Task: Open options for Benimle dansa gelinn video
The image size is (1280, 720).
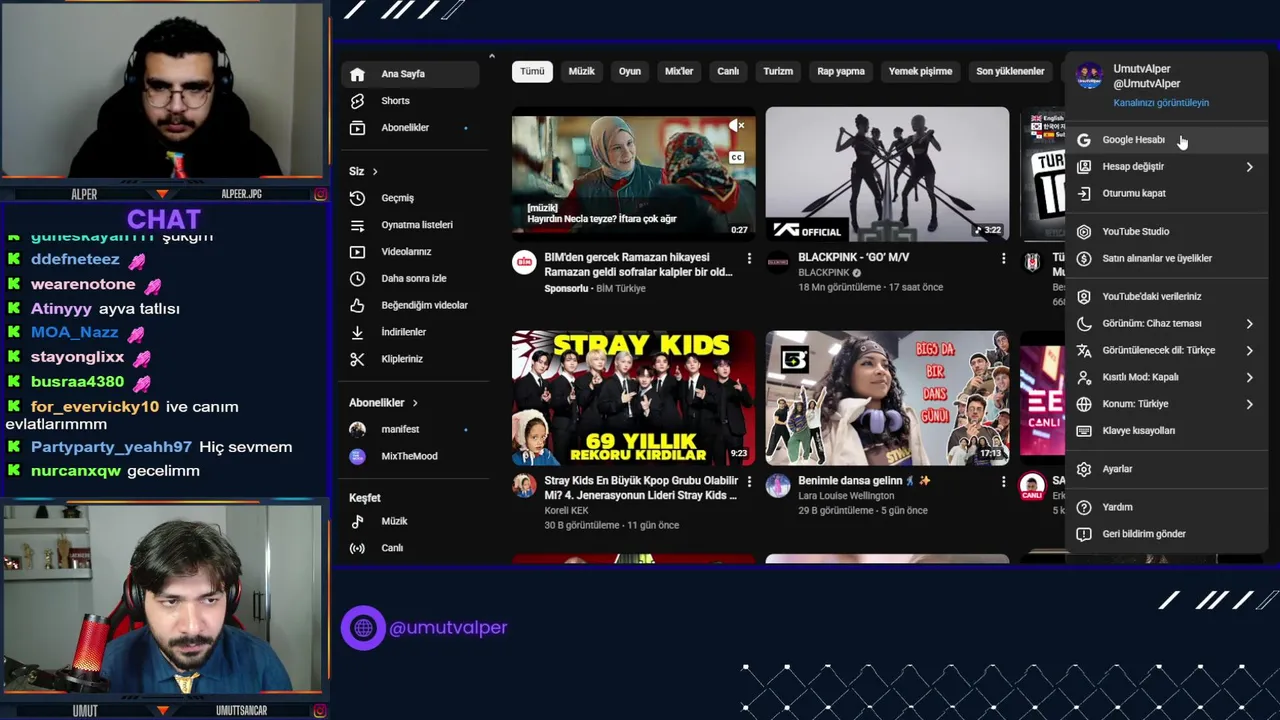Action: (1003, 482)
